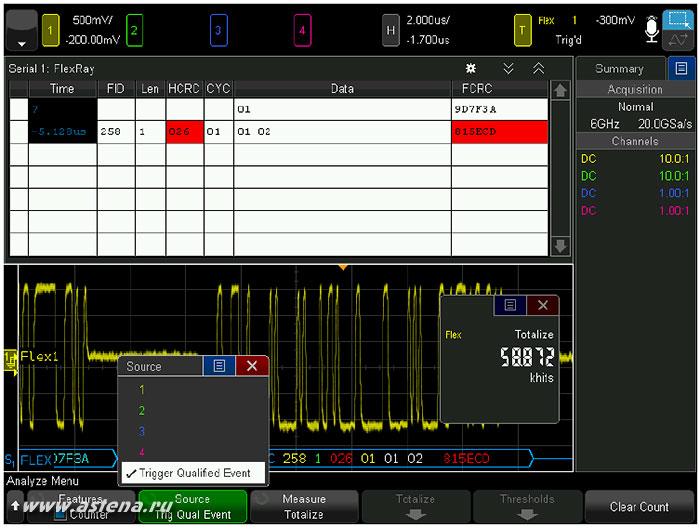The image size is (700, 527).
Task: Click the S1 FLEX decode bus label
Action: 29,460
